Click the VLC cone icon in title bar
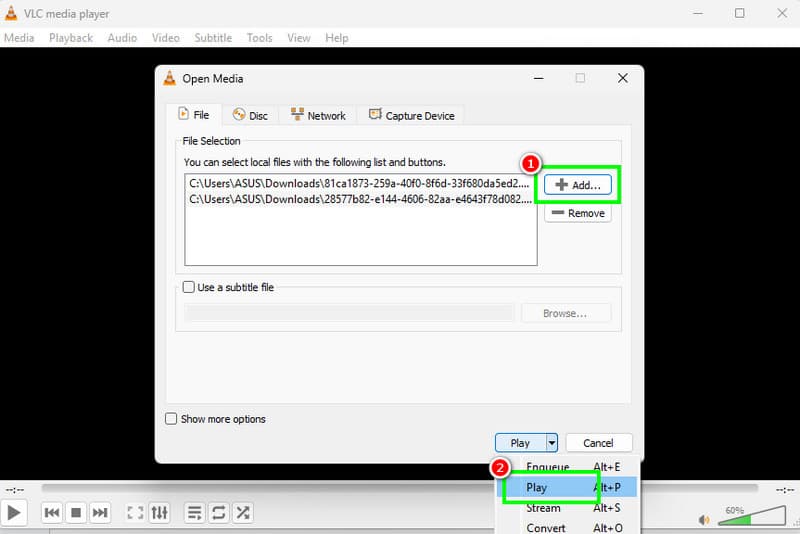800x534 pixels. (10, 13)
